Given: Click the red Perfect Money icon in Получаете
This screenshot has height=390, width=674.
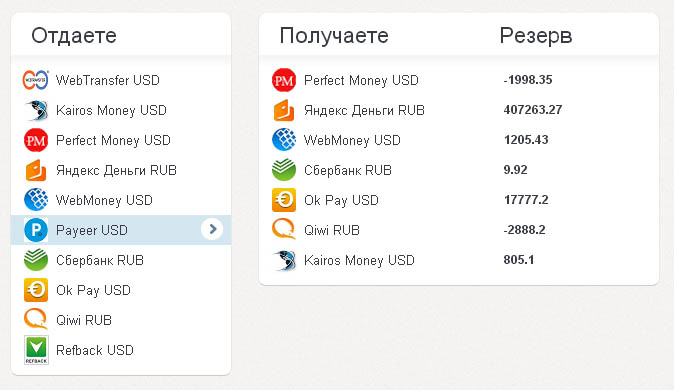Looking at the screenshot, I should pos(284,80).
